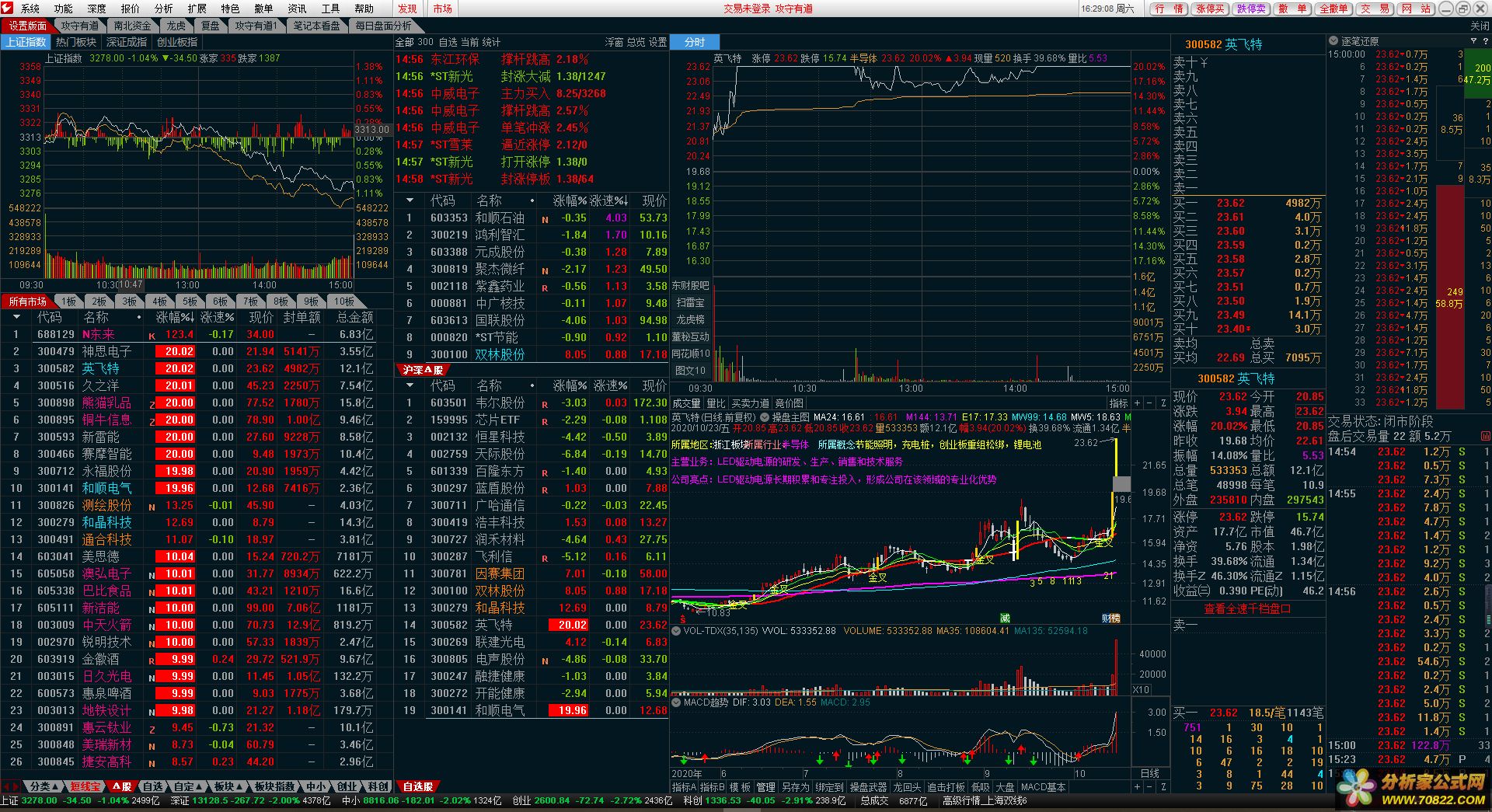Viewport: 1492px width, 812px height.
Task: Click the 全撤单 quick button
Action: click(x=1333, y=9)
